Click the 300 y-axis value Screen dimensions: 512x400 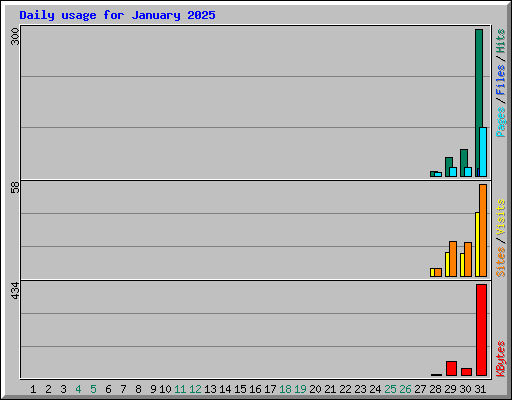[15, 37]
